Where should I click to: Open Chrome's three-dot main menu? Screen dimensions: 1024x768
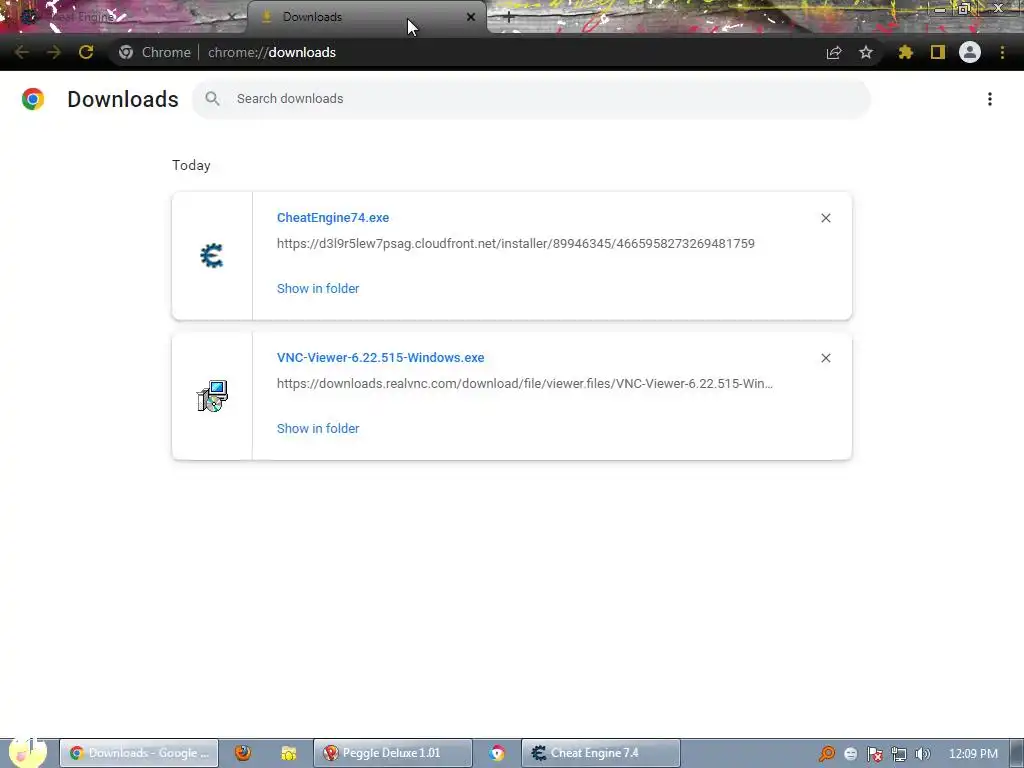pyautogui.click(x=1002, y=52)
